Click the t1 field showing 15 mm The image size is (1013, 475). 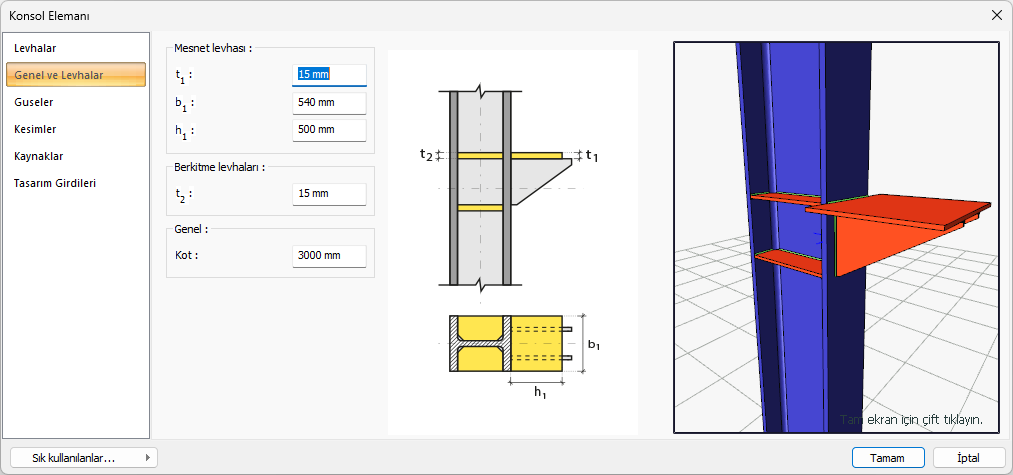(329, 75)
